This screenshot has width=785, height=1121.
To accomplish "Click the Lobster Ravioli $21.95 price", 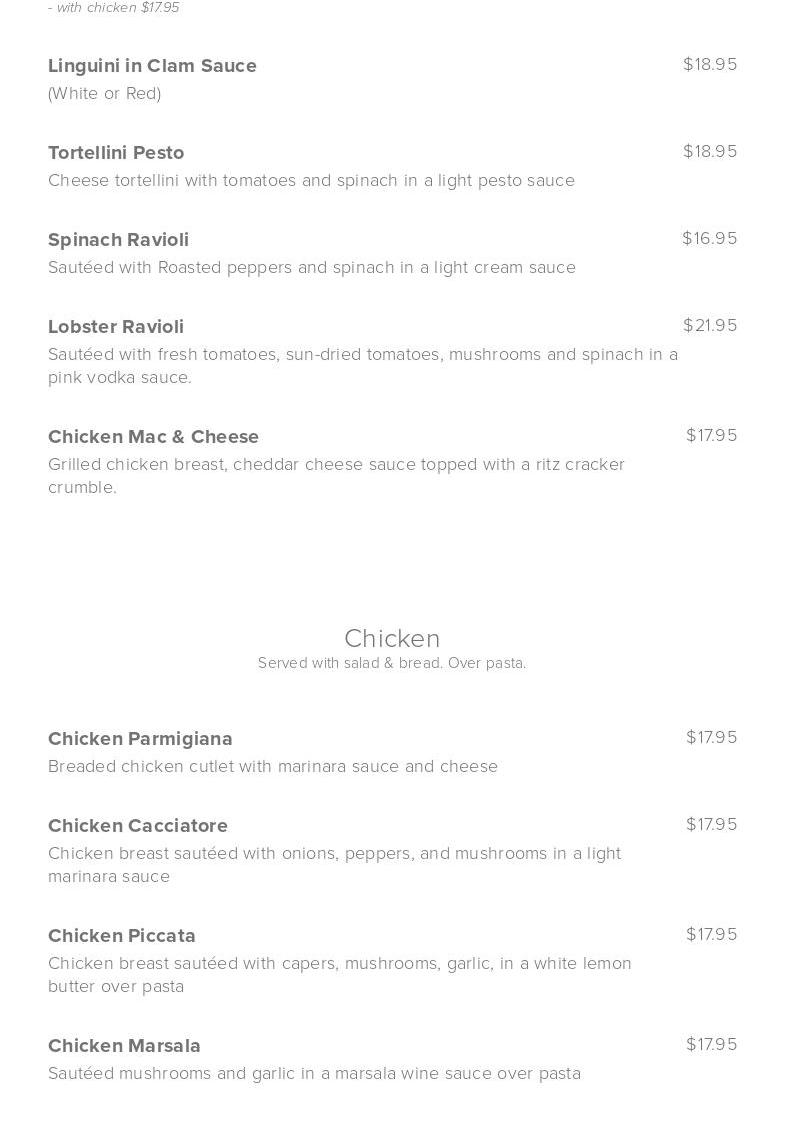I will 710,326.
